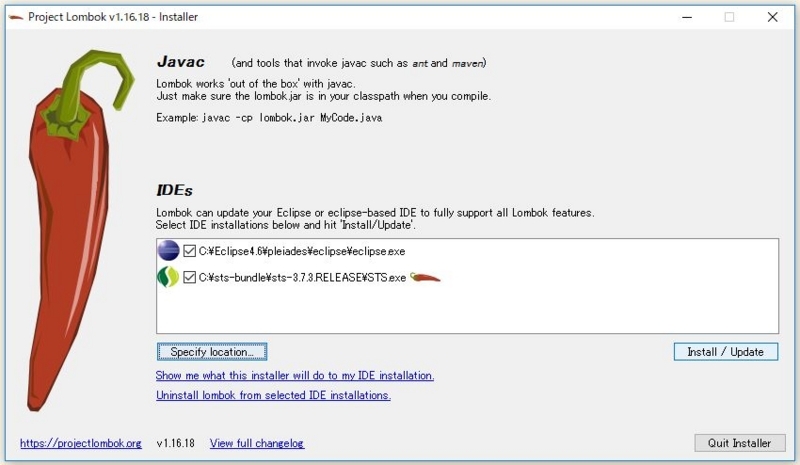Close the Lombok installer window

coord(772,17)
